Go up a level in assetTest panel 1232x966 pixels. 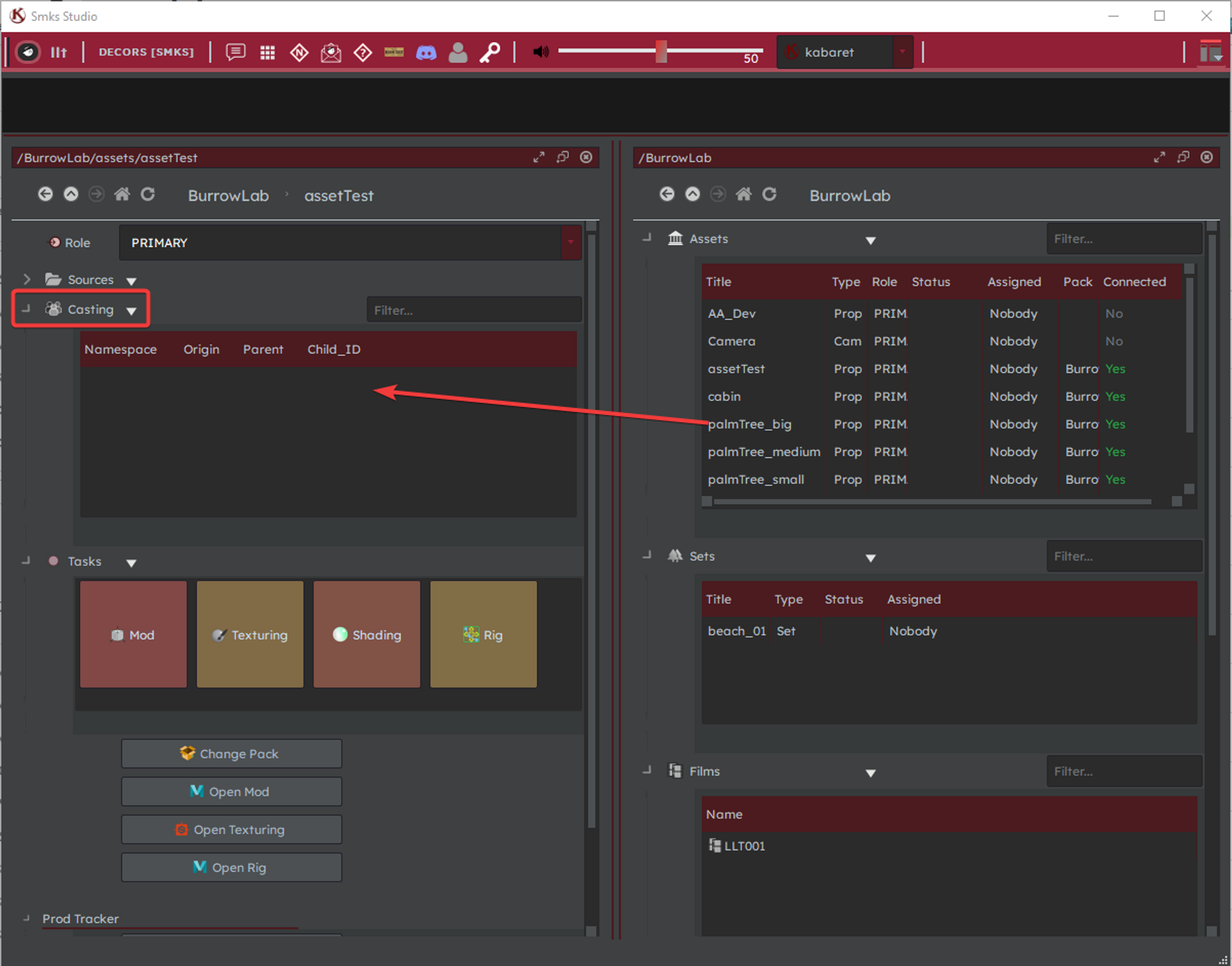point(71,195)
